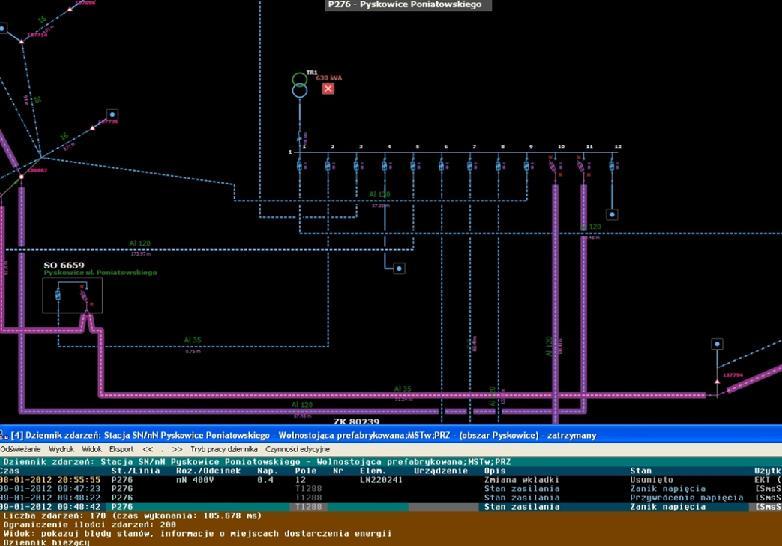Click the Roz./Odcinek column header
The height and width of the screenshot is (546, 782).
click(x=208, y=471)
